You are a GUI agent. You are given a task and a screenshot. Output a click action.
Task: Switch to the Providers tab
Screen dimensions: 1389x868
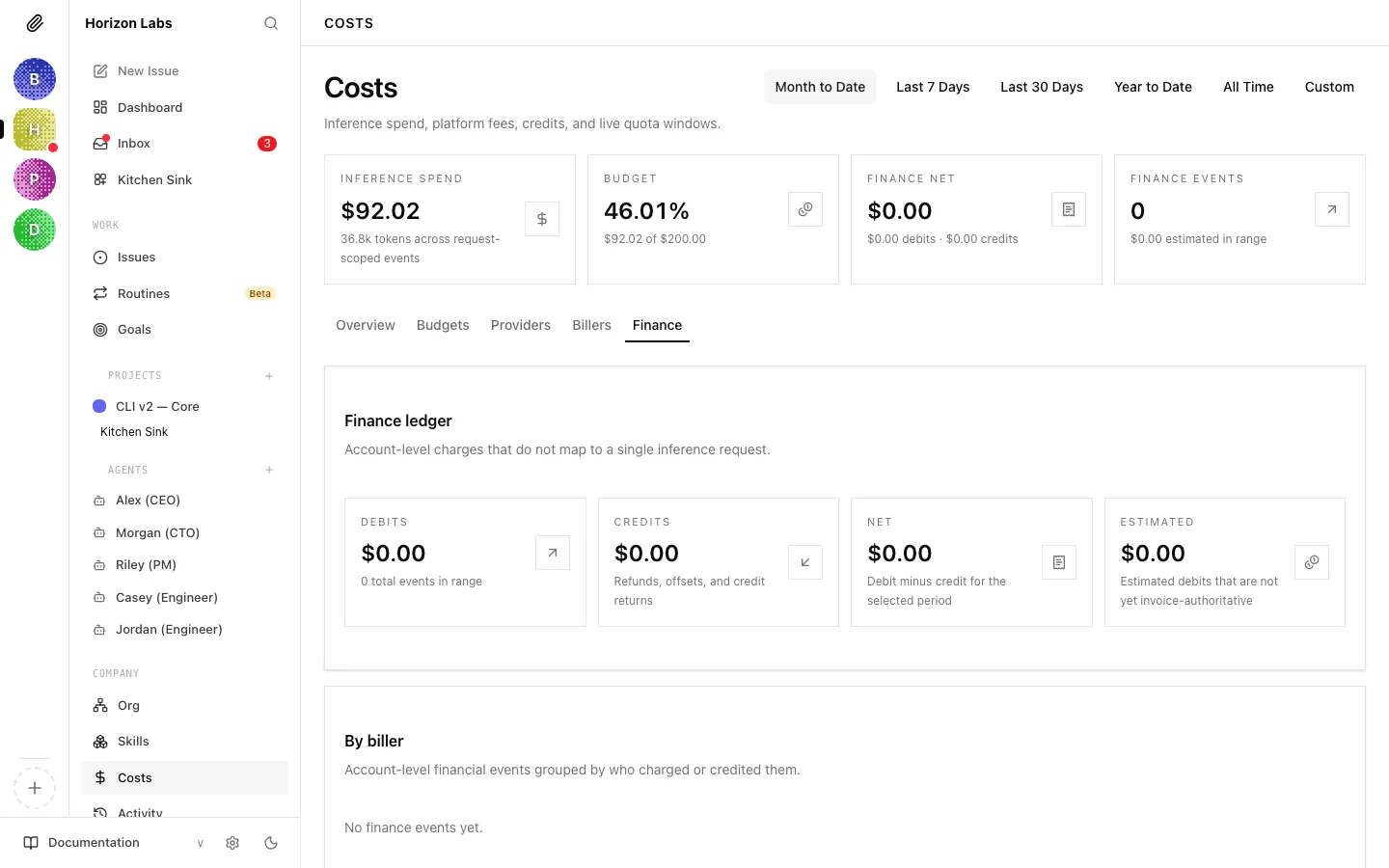pos(521,326)
